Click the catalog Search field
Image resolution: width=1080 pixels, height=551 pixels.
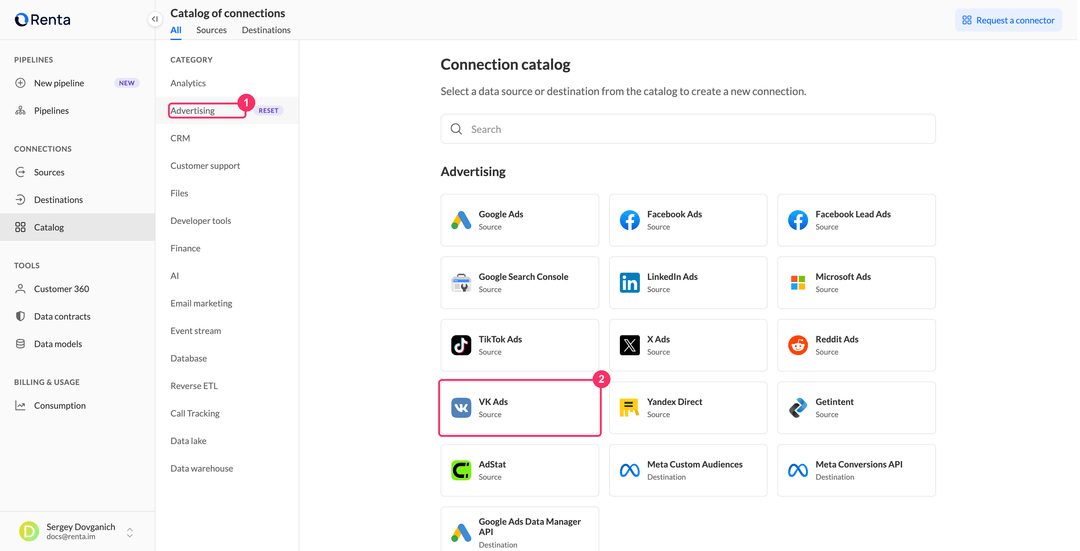(x=687, y=129)
